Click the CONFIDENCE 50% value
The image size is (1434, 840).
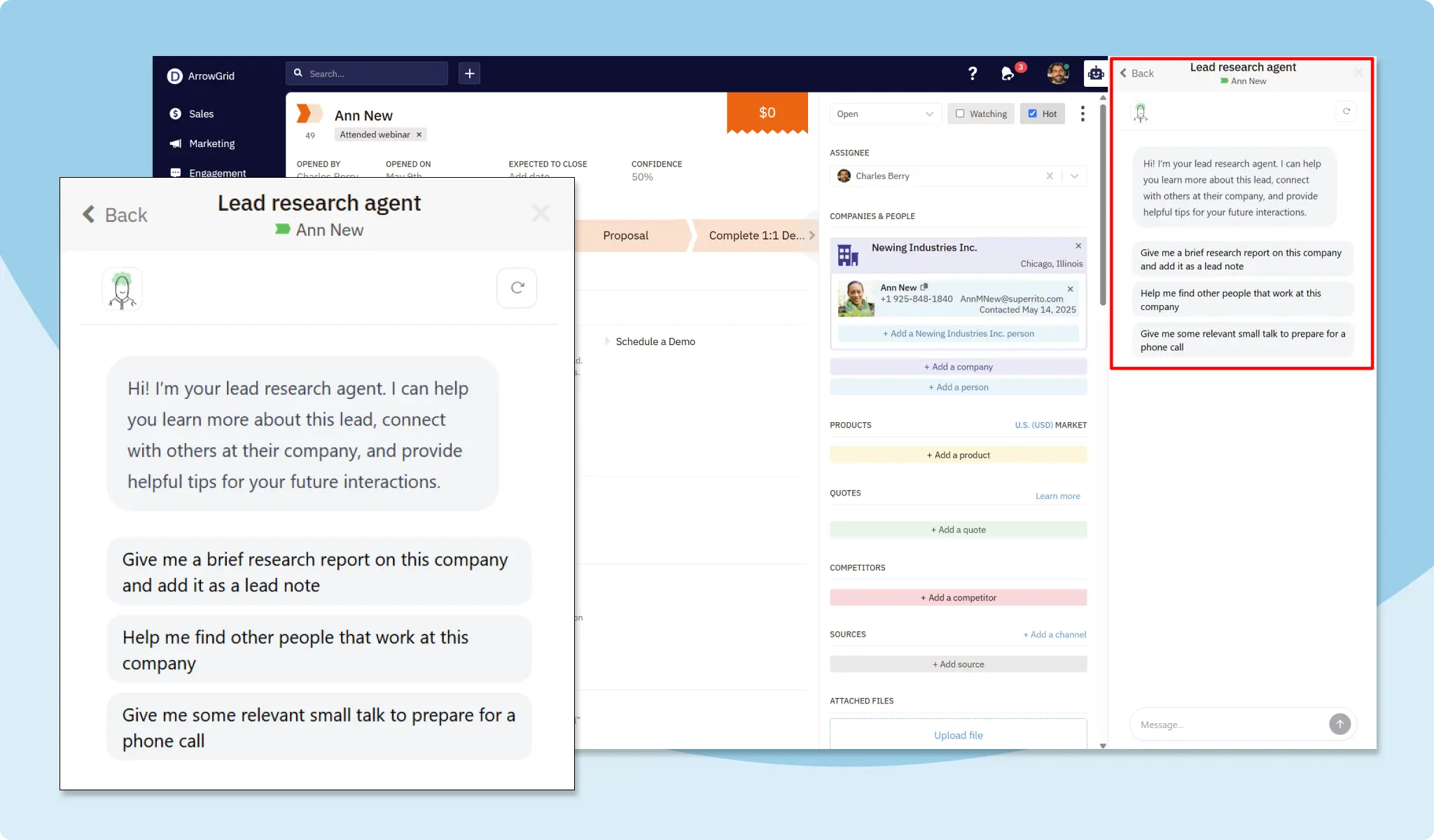(642, 177)
